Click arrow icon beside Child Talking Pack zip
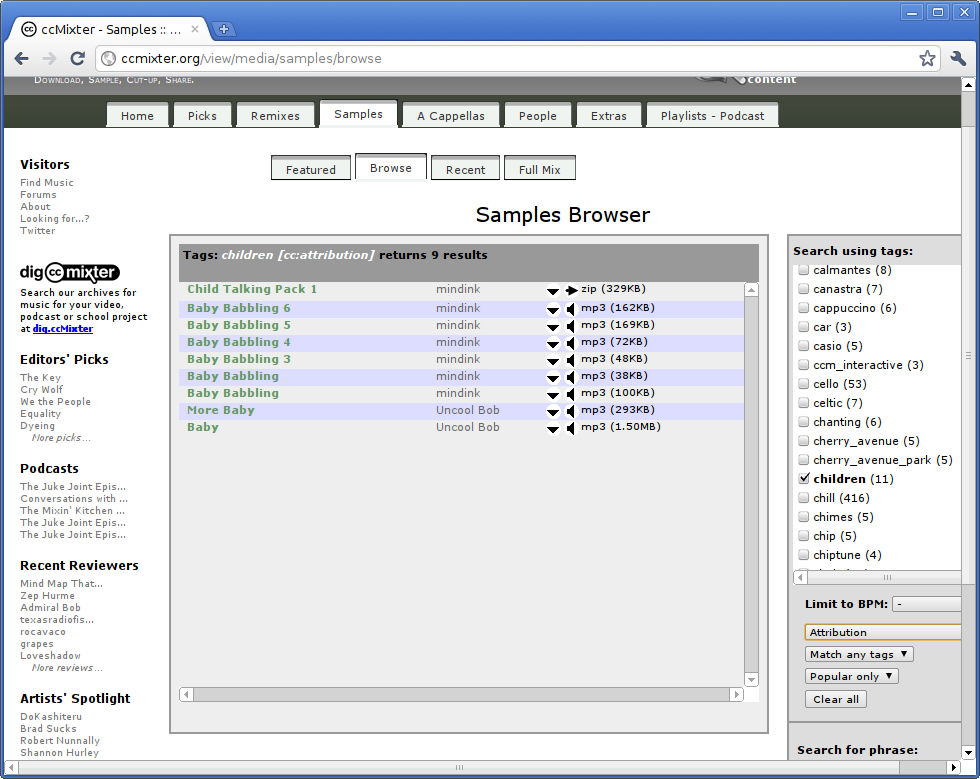This screenshot has width=980, height=779. coord(571,290)
